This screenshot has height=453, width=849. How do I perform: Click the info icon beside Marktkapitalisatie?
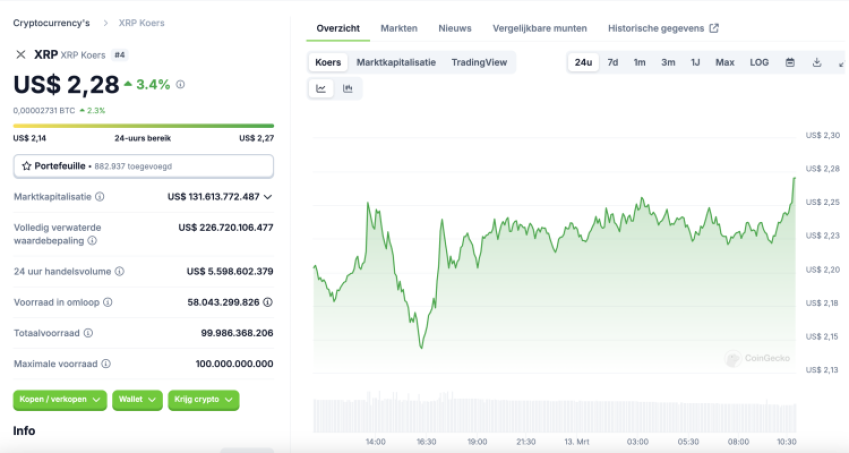click(x=100, y=196)
